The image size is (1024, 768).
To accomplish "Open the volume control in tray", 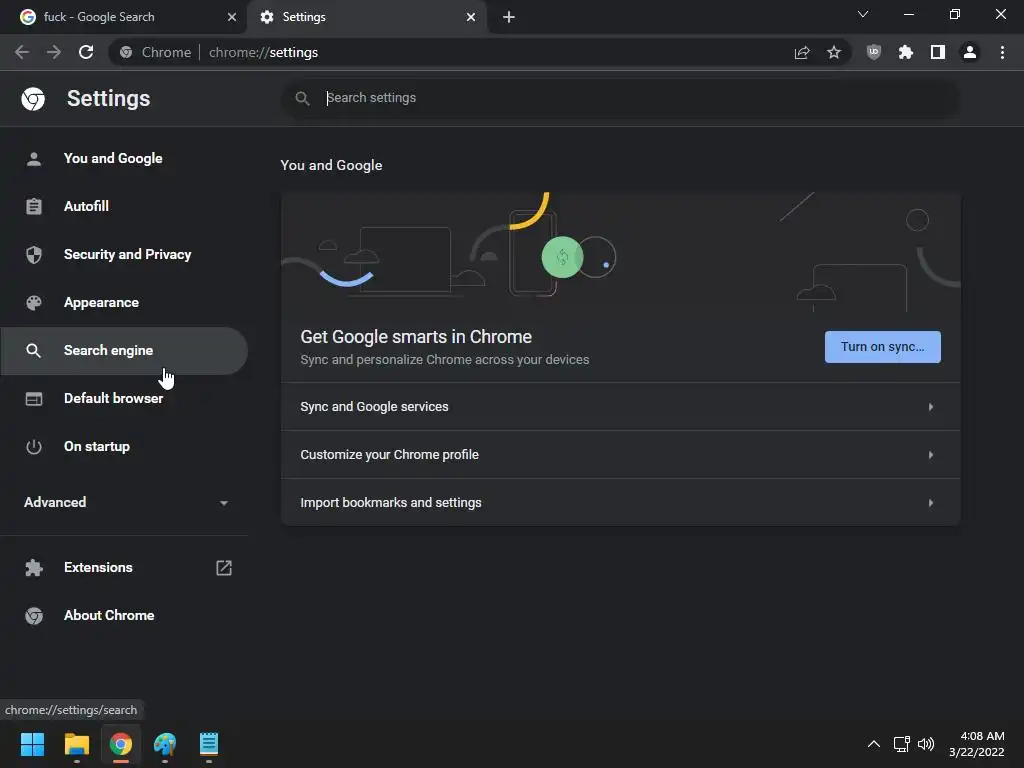I will [x=925, y=744].
